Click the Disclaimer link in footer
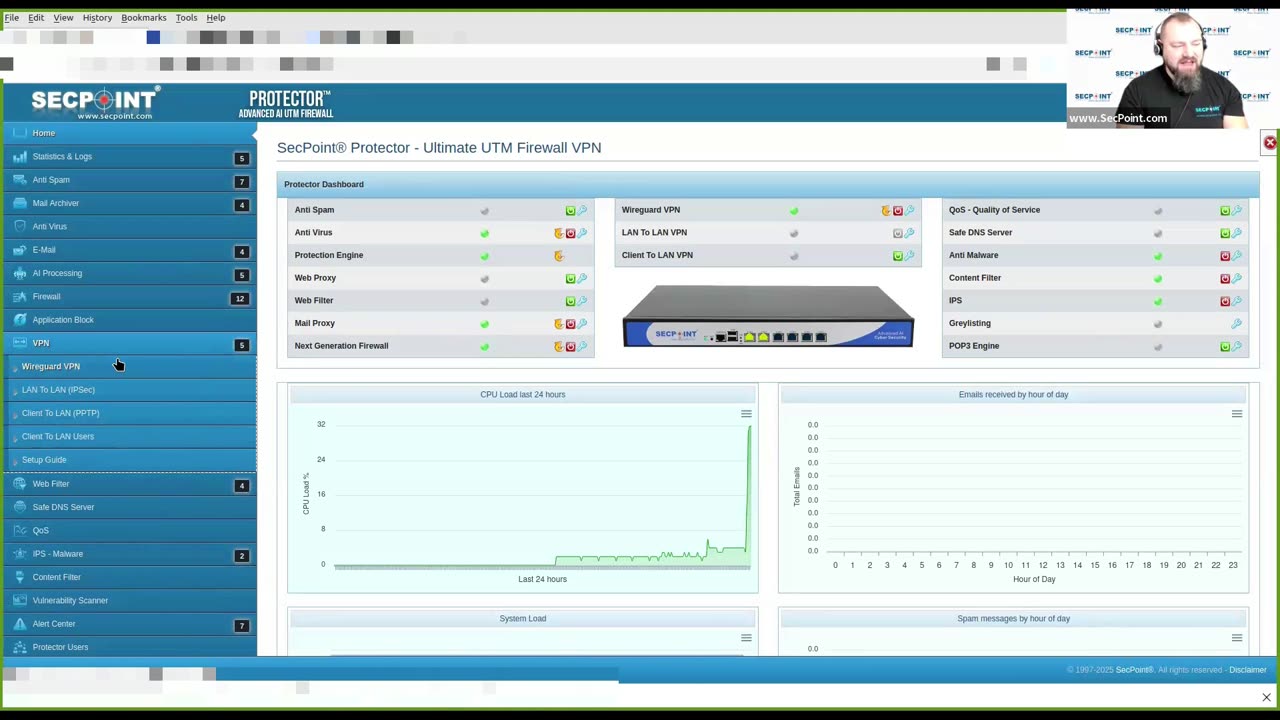 (1247, 670)
